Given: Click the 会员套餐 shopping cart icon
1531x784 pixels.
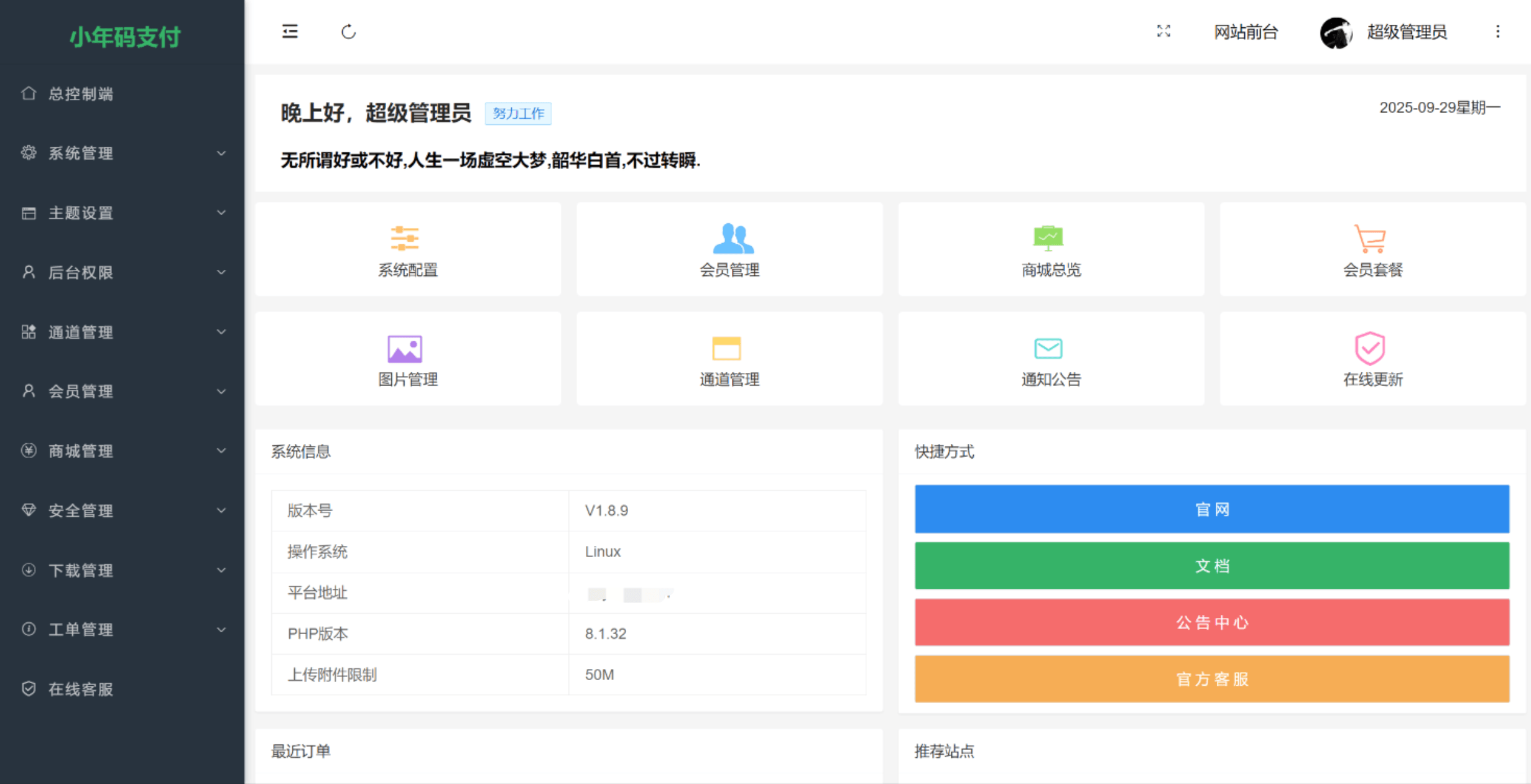Looking at the screenshot, I should tap(1371, 238).
